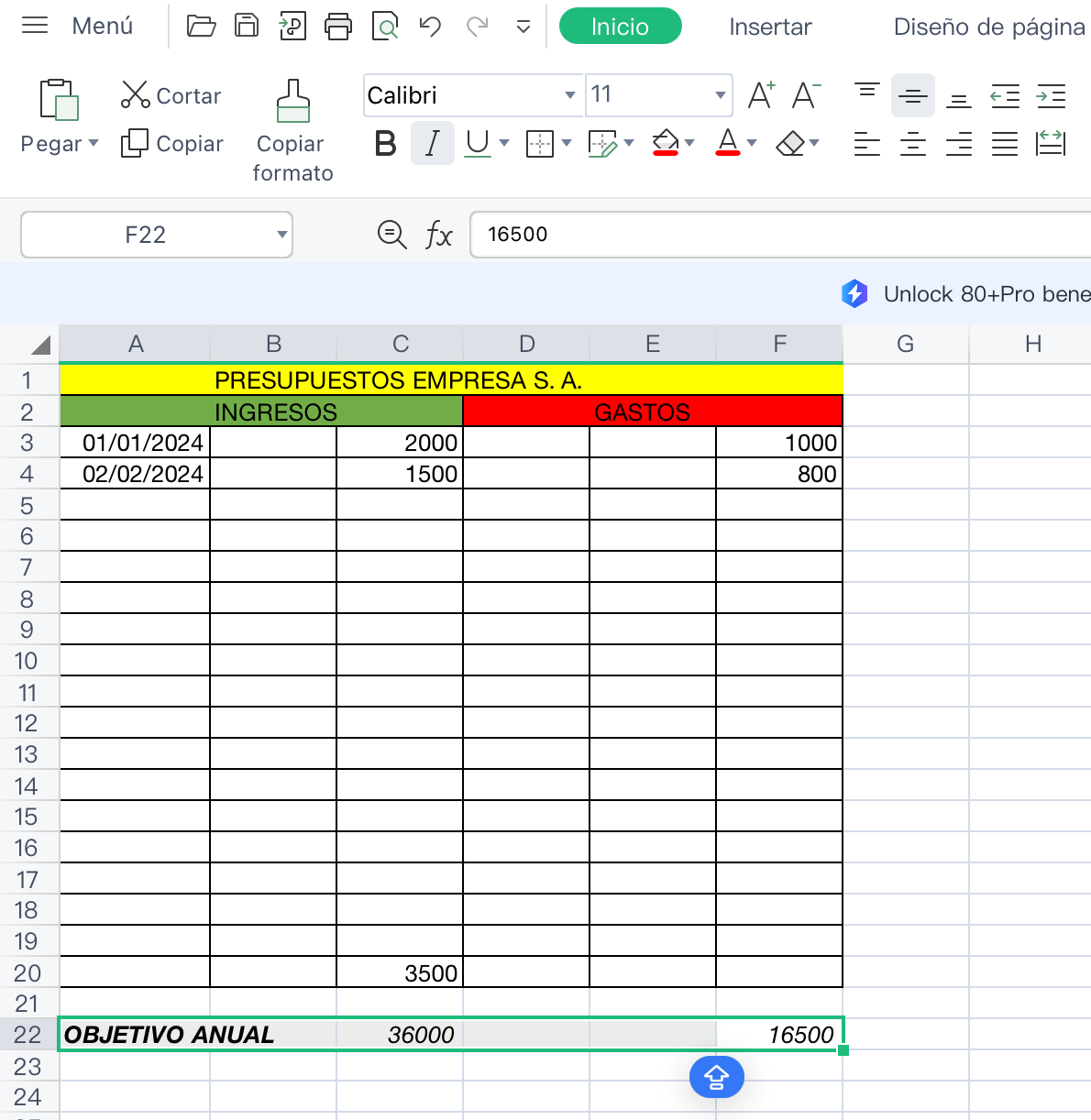Image resolution: width=1091 pixels, height=1120 pixels.
Task: Click the Copiar formato paintbrush icon
Action: 292,101
